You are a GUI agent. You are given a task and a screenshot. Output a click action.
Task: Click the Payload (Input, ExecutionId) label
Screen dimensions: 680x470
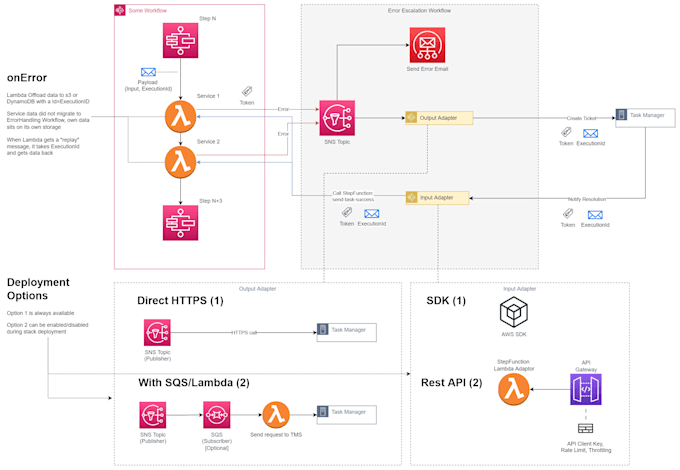(x=148, y=85)
